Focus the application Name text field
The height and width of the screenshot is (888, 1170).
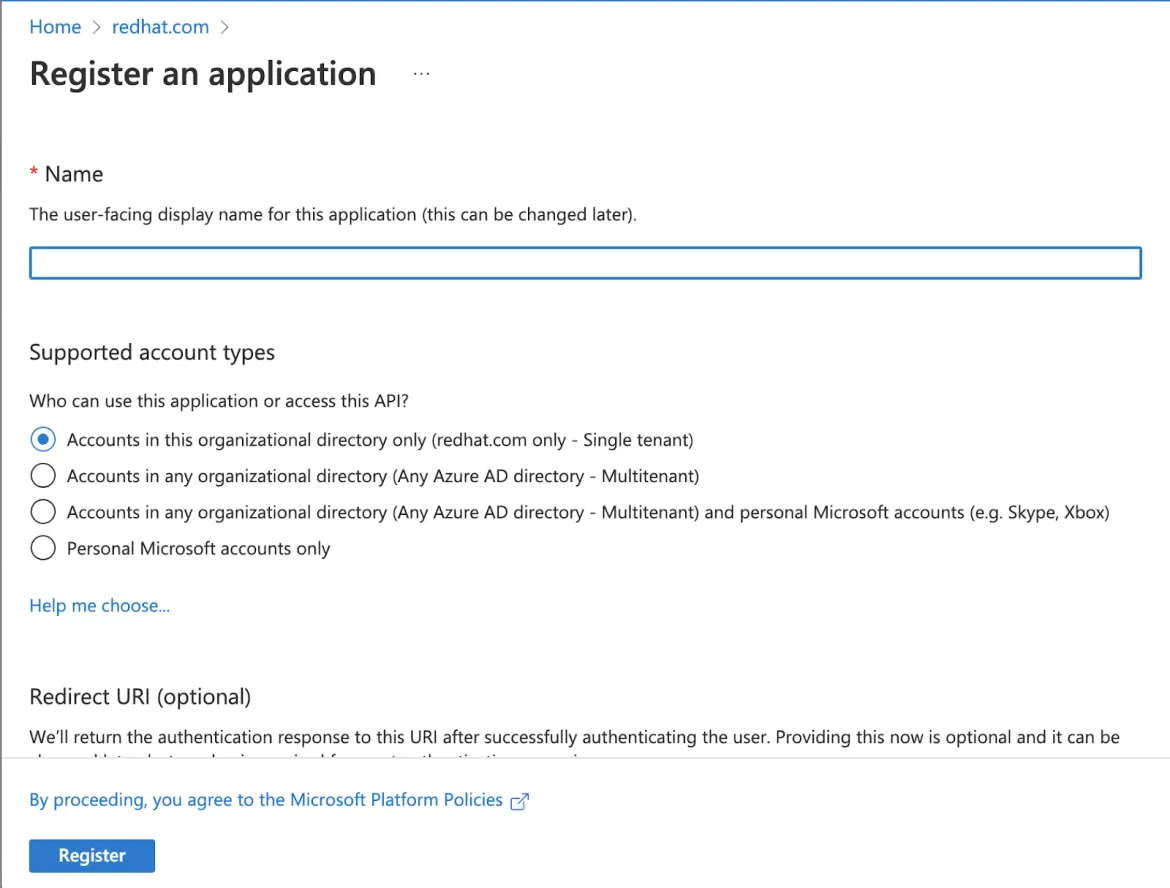click(x=585, y=262)
